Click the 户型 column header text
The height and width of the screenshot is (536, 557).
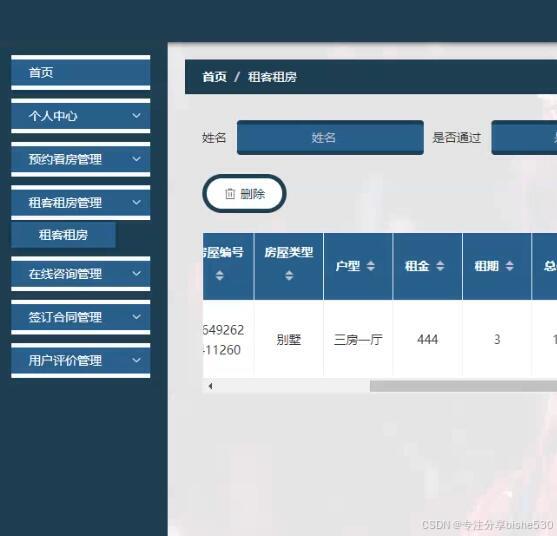pyautogui.click(x=348, y=266)
